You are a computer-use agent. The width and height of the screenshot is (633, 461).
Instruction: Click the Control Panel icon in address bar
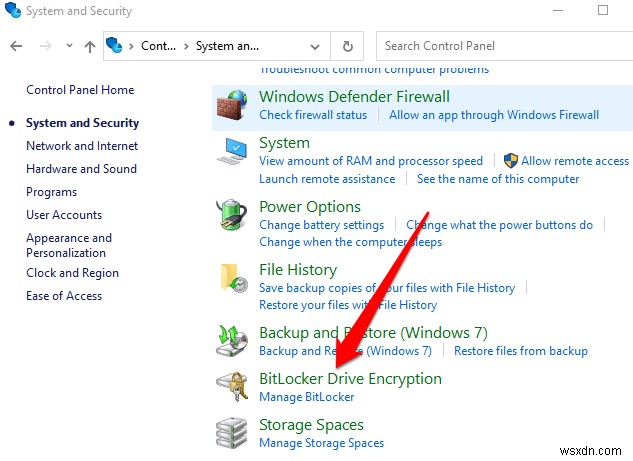tap(114, 45)
